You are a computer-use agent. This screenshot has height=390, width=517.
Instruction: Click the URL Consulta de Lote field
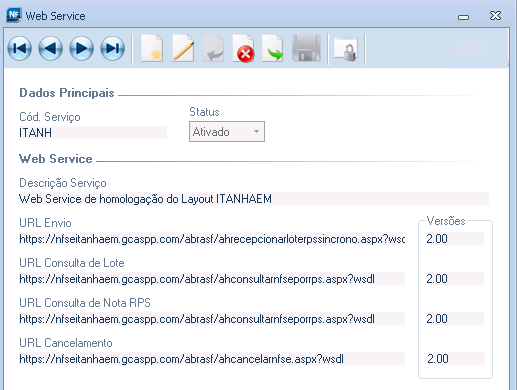pos(212,279)
